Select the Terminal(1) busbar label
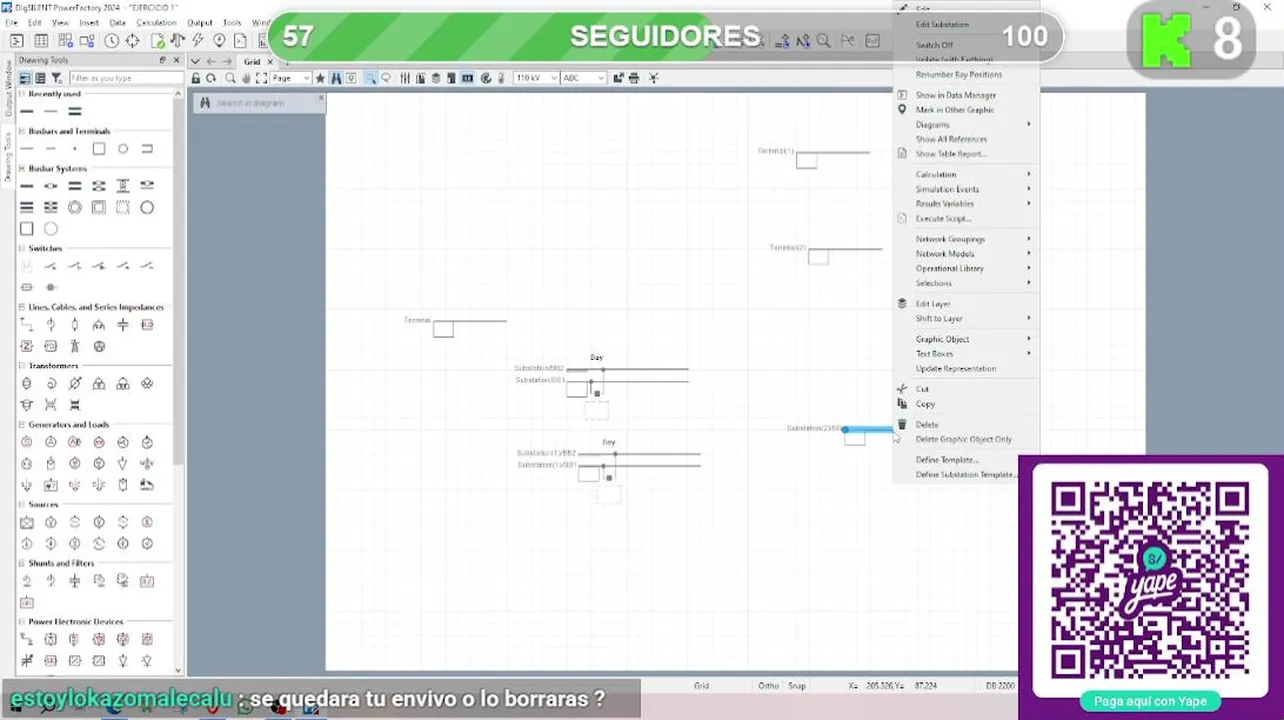 click(x=776, y=151)
